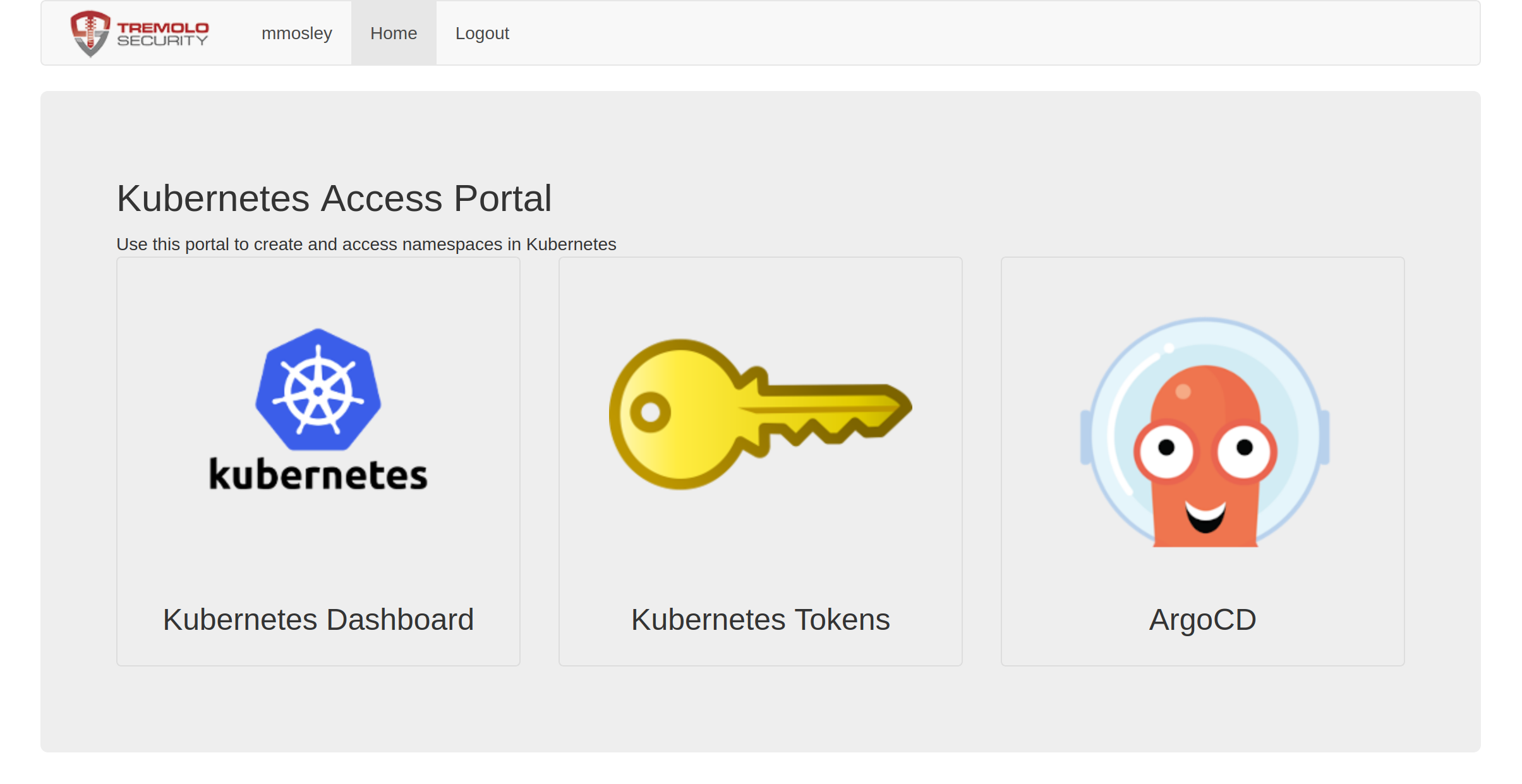Open the Kubernetes Dashboard title link
The image size is (1522, 784).
(x=318, y=619)
